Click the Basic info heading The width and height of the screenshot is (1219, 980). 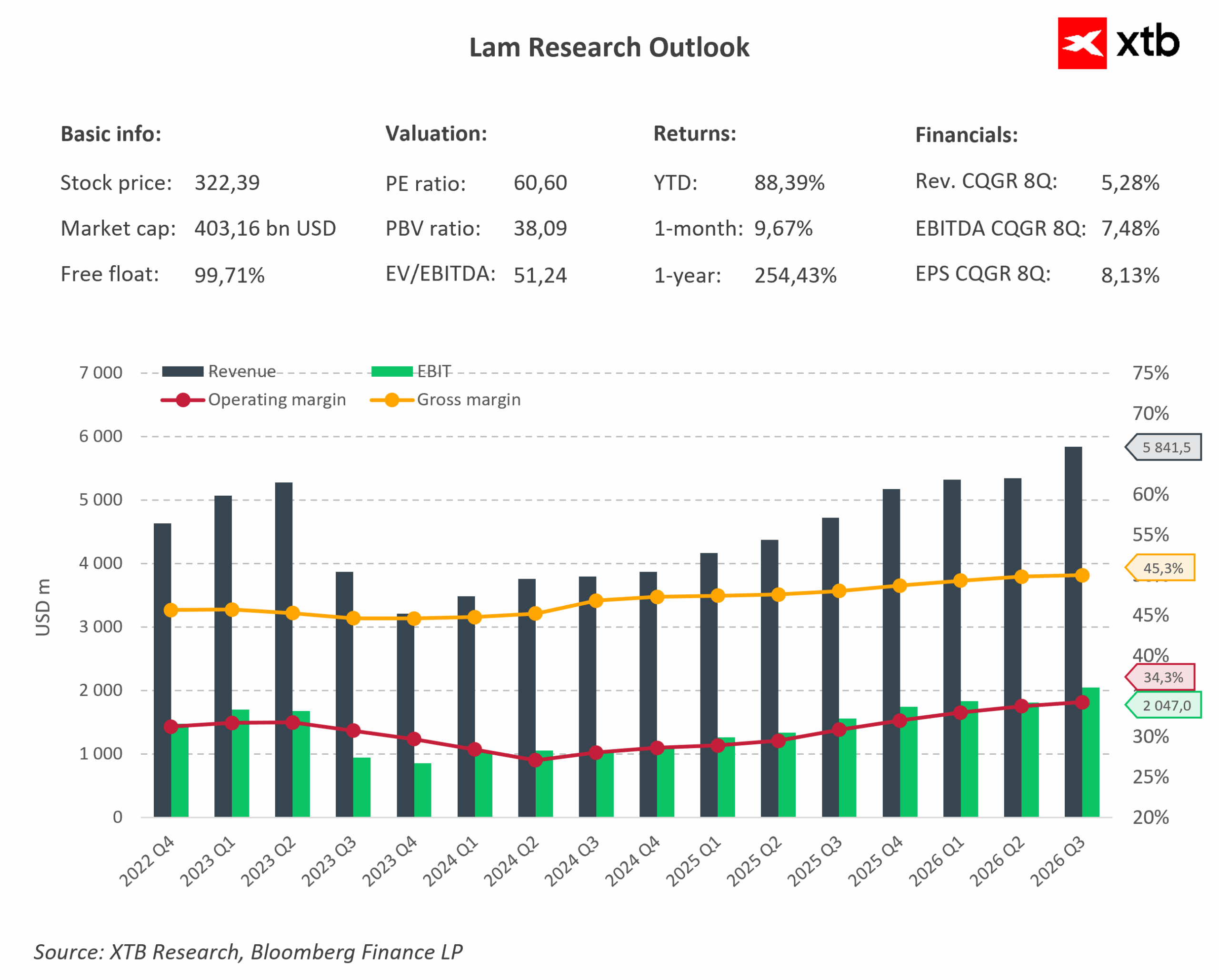tap(111, 134)
